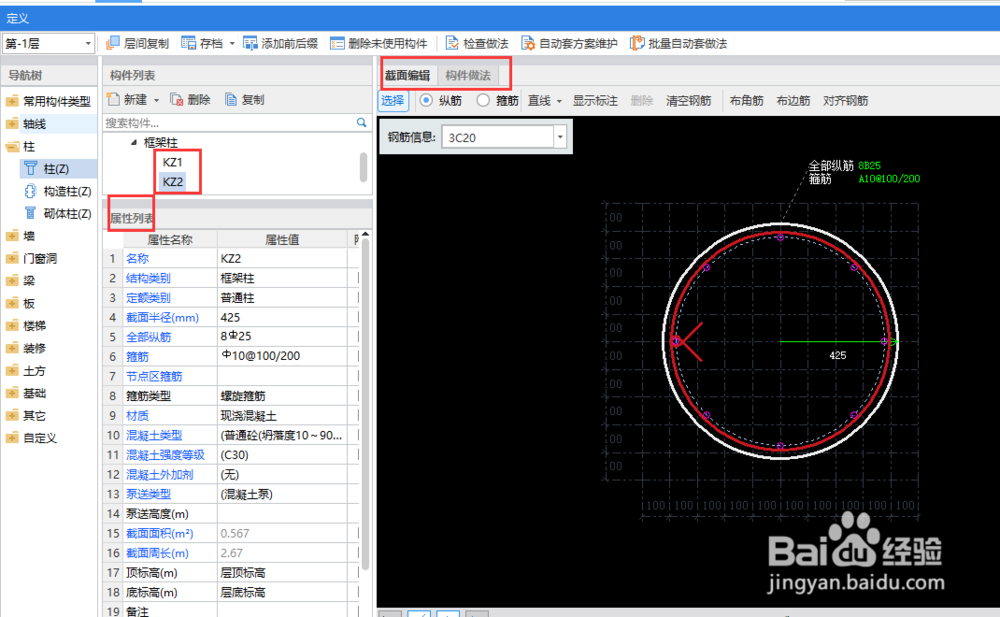Screen dimensions: 1000x617
Task: Click the property list vertical scrollbar
Action: pyautogui.click(x=365, y=405)
